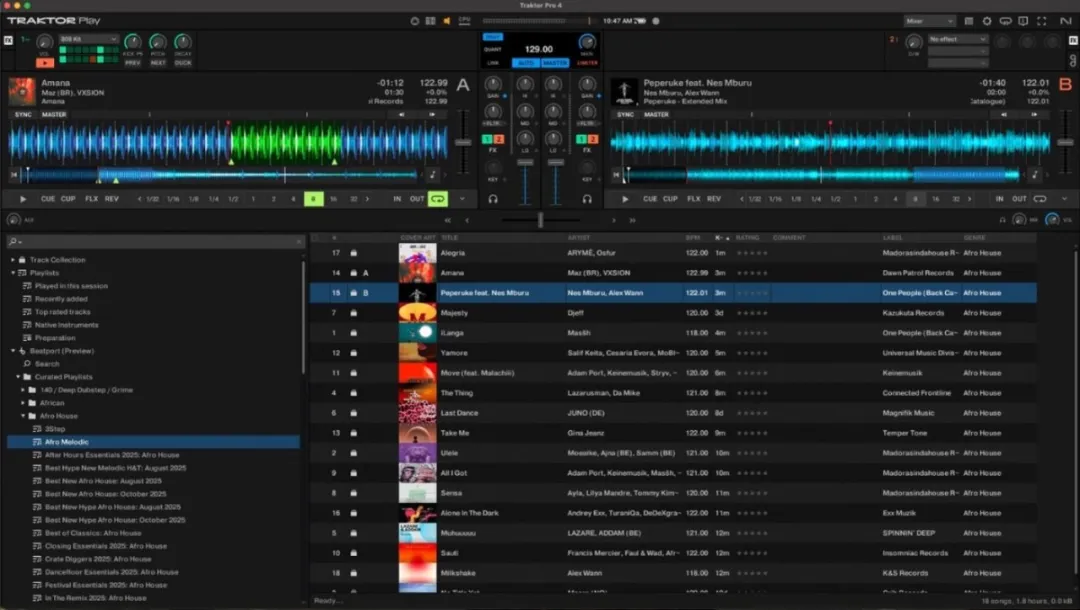
Task: Click CUP button on Deck B
Action: pyautogui.click(x=670, y=199)
